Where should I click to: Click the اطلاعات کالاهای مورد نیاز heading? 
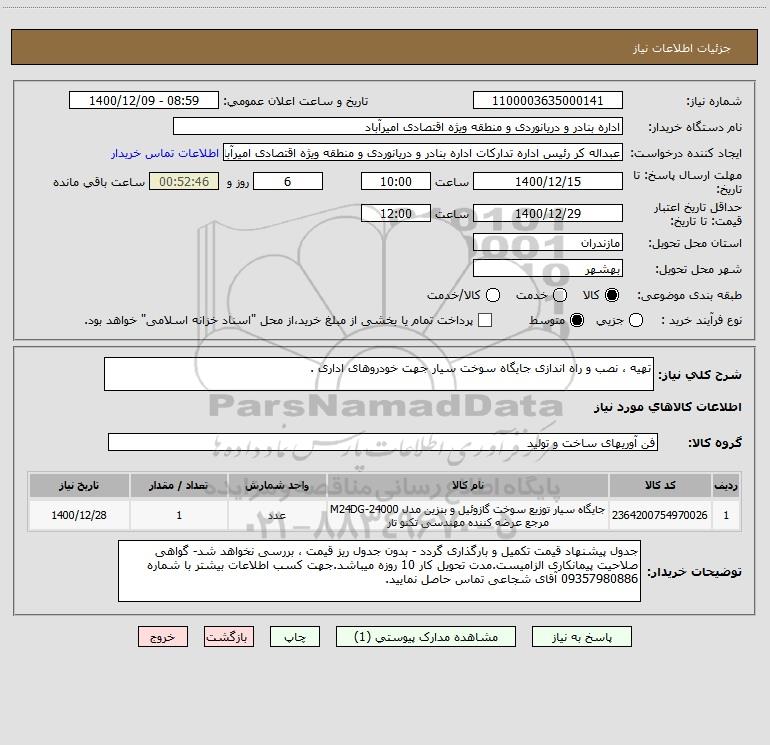pos(668,407)
